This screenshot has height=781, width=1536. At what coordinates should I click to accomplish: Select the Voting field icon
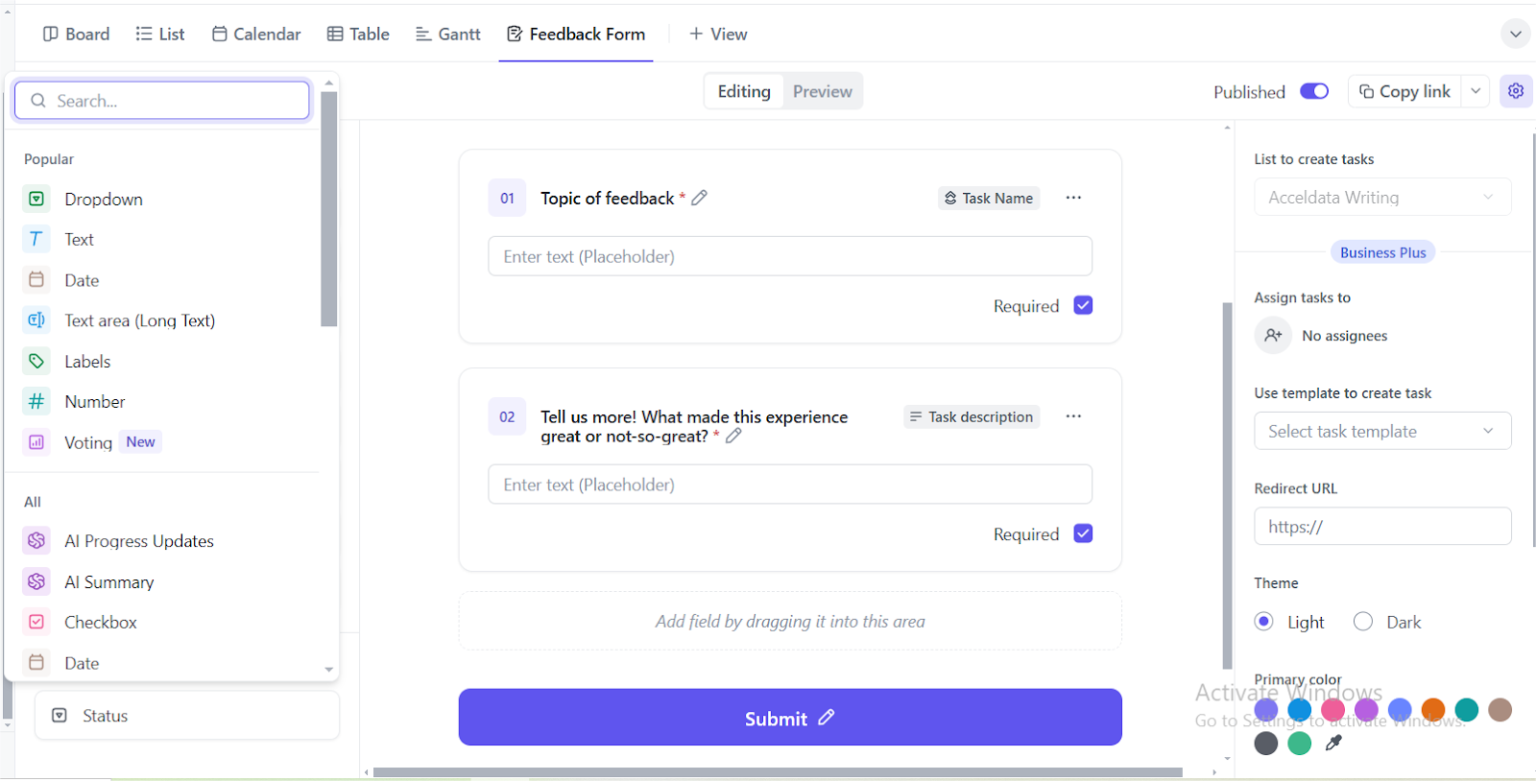click(36, 442)
